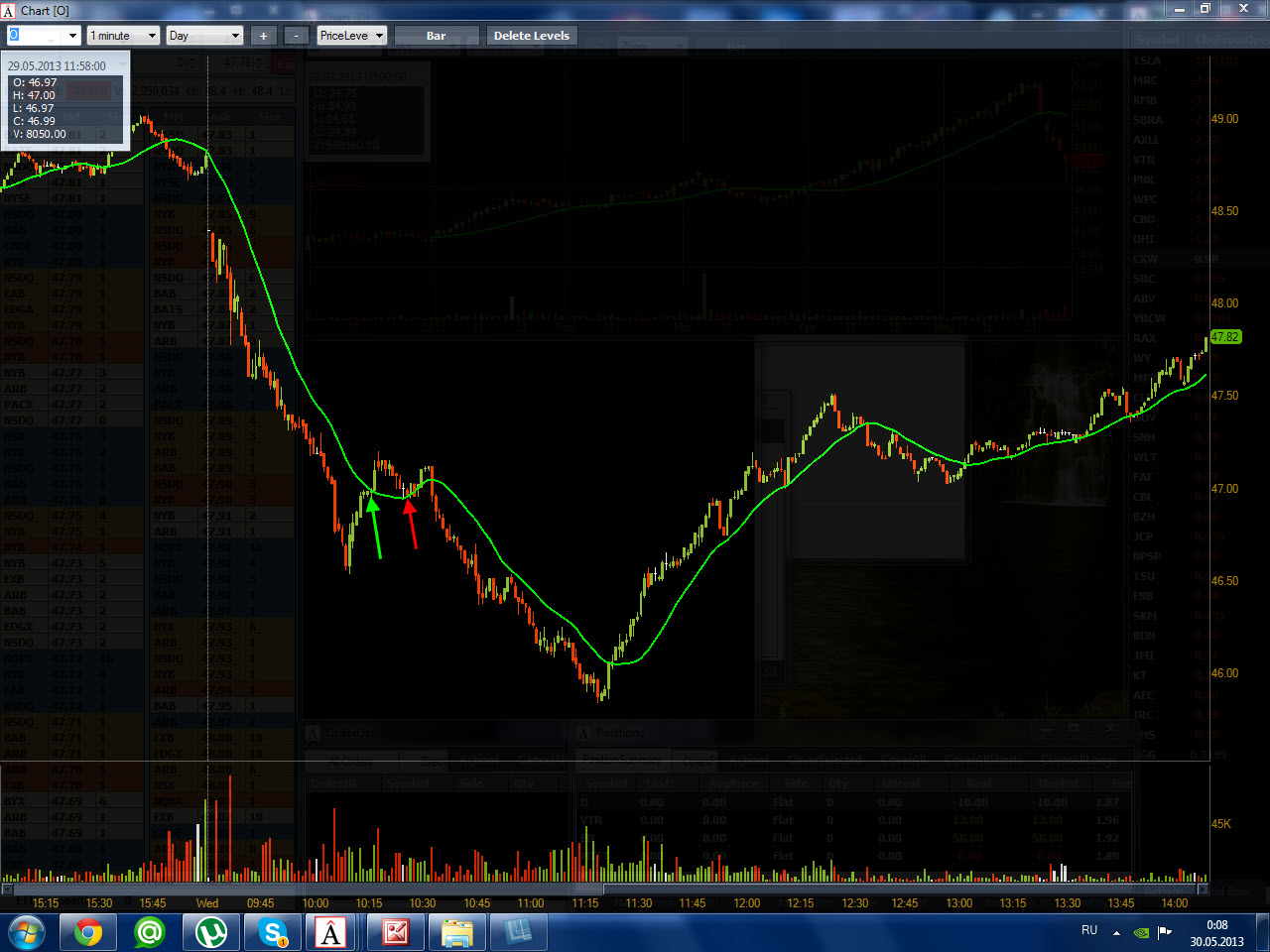Click the V: 8050.00 volume value in tooltip
The height and width of the screenshot is (952, 1270).
pos(40,134)
